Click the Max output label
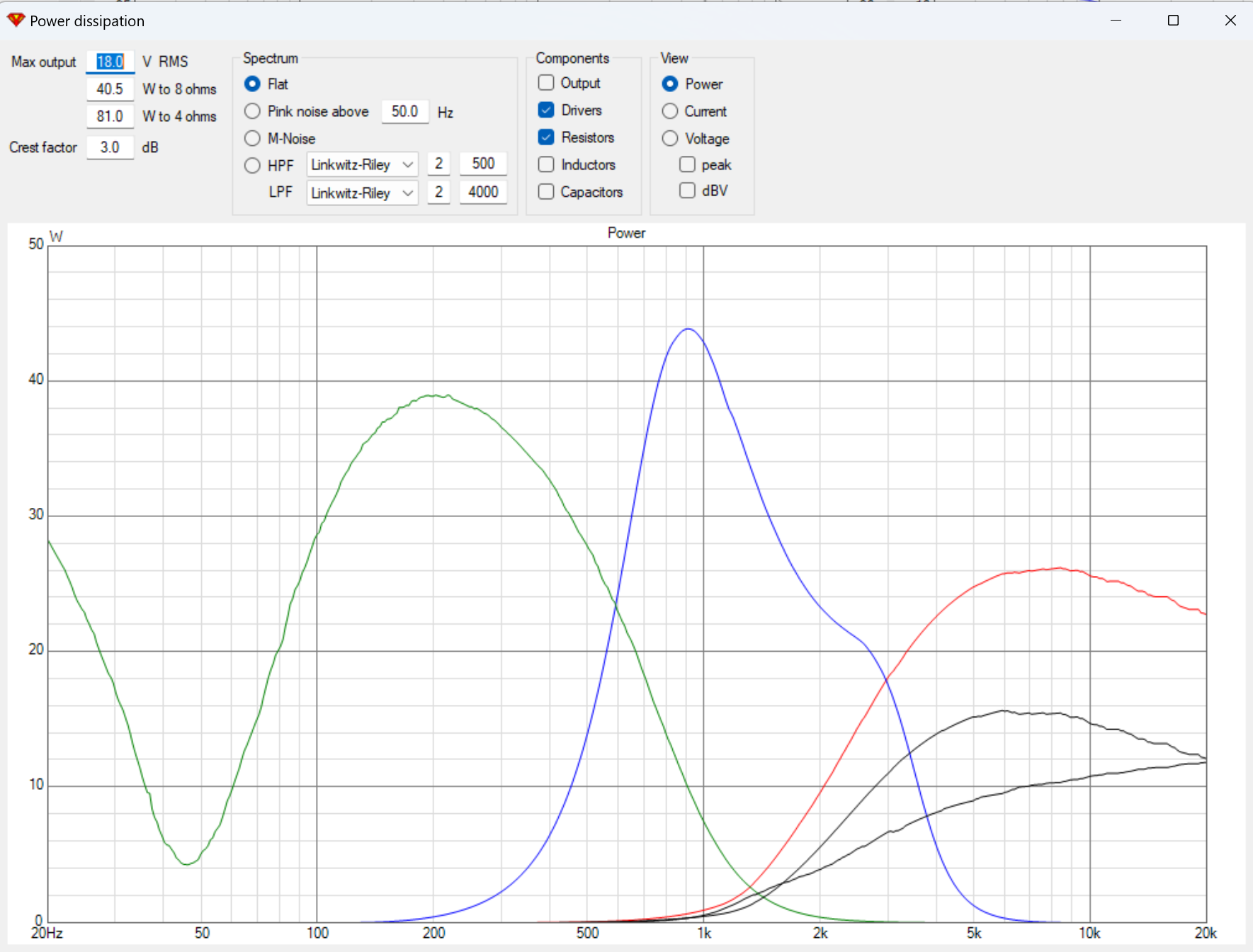The image size is (1253, 952). [x=43, y=62]
